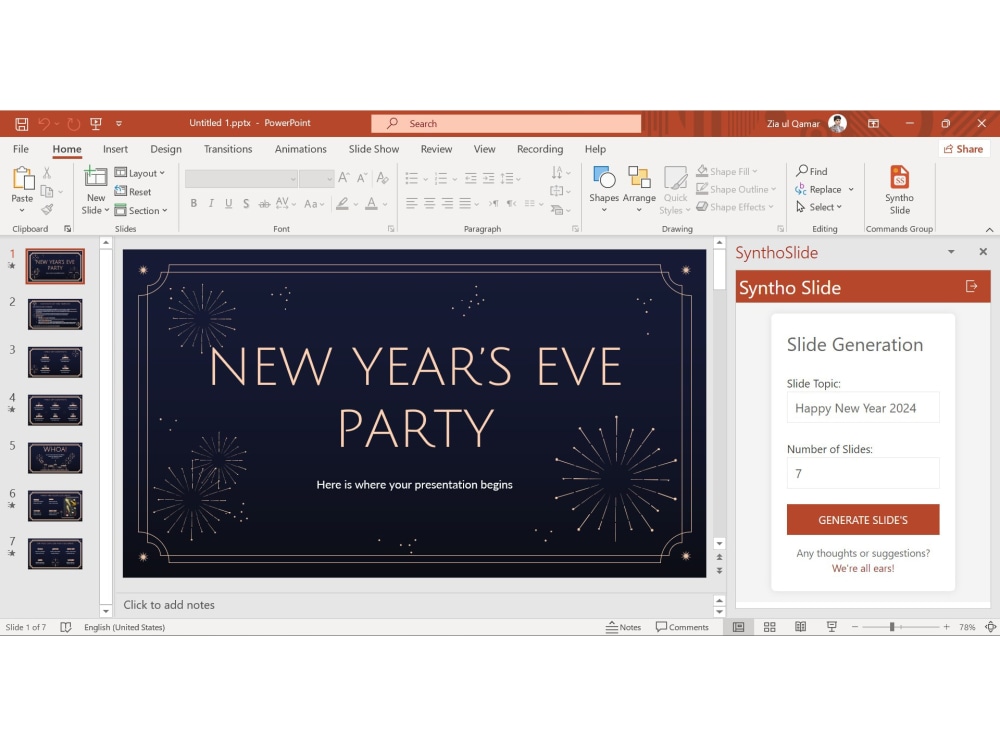Click the Replace command

click(x=819, y=189)
